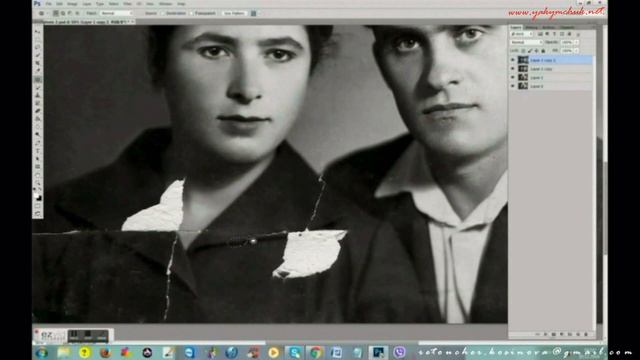Click thumbnail of the bottom layer
The height and width of the screenshot is (360, 640).
(523, 86)
